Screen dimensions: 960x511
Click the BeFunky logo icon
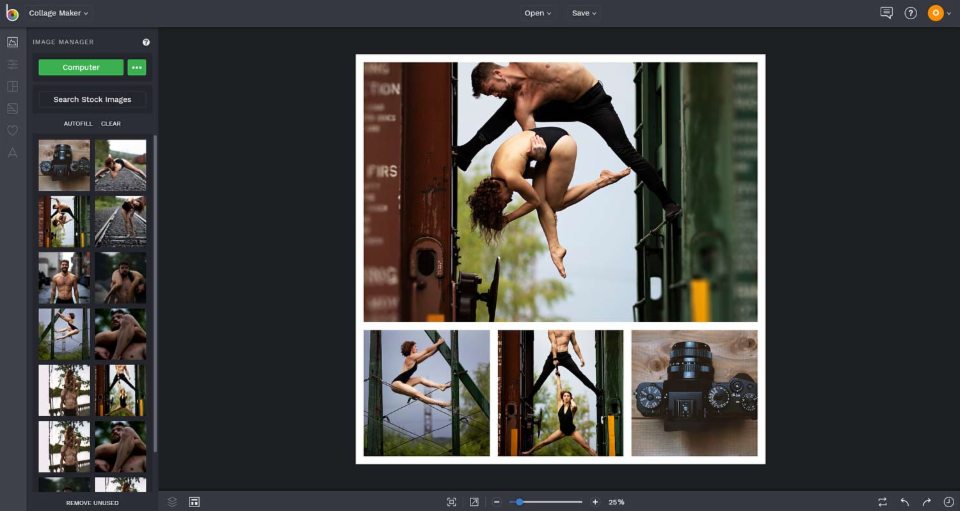click(12, 13)
